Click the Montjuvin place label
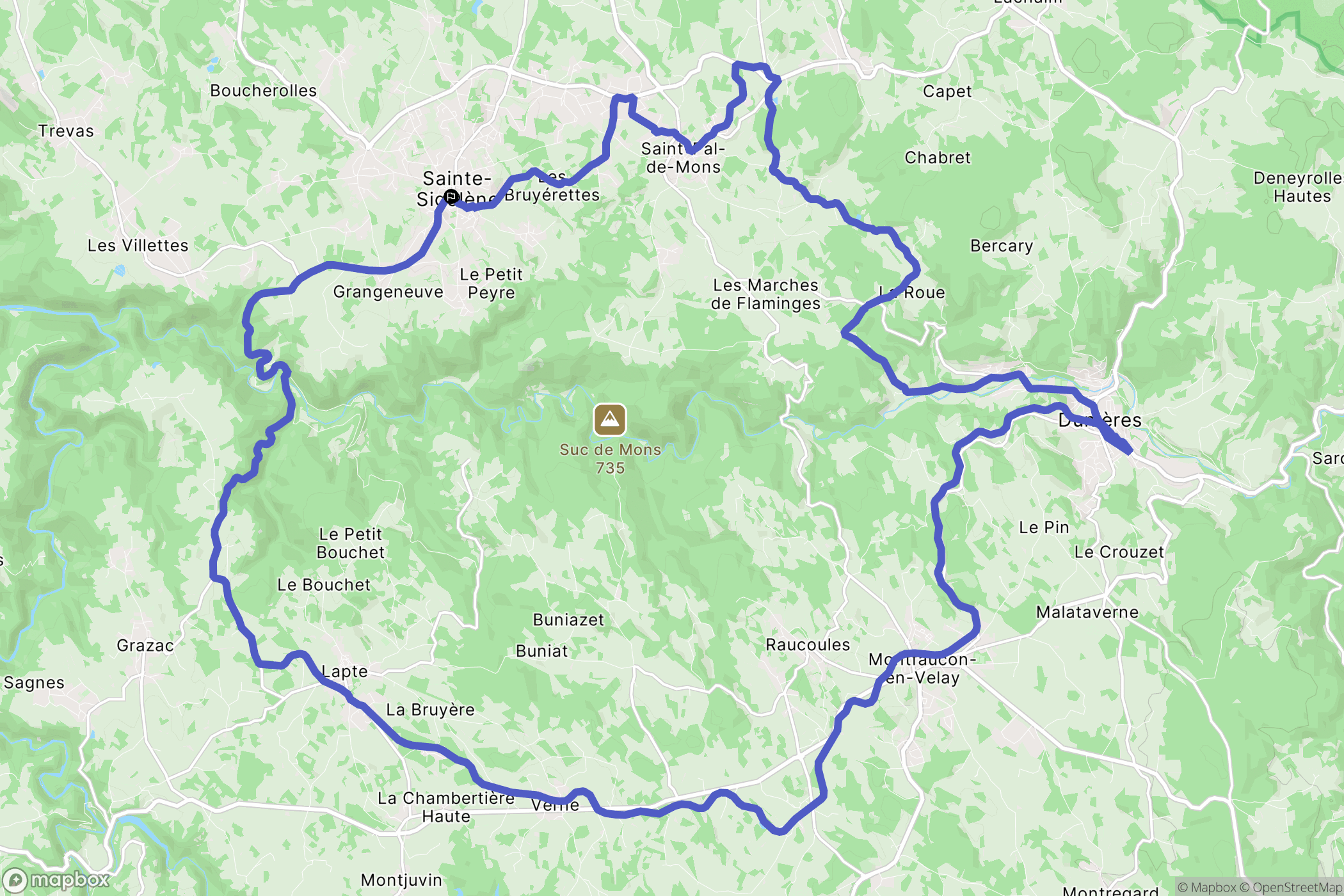The height and width of the screenshot is (896, 1344). coord(401,880)
